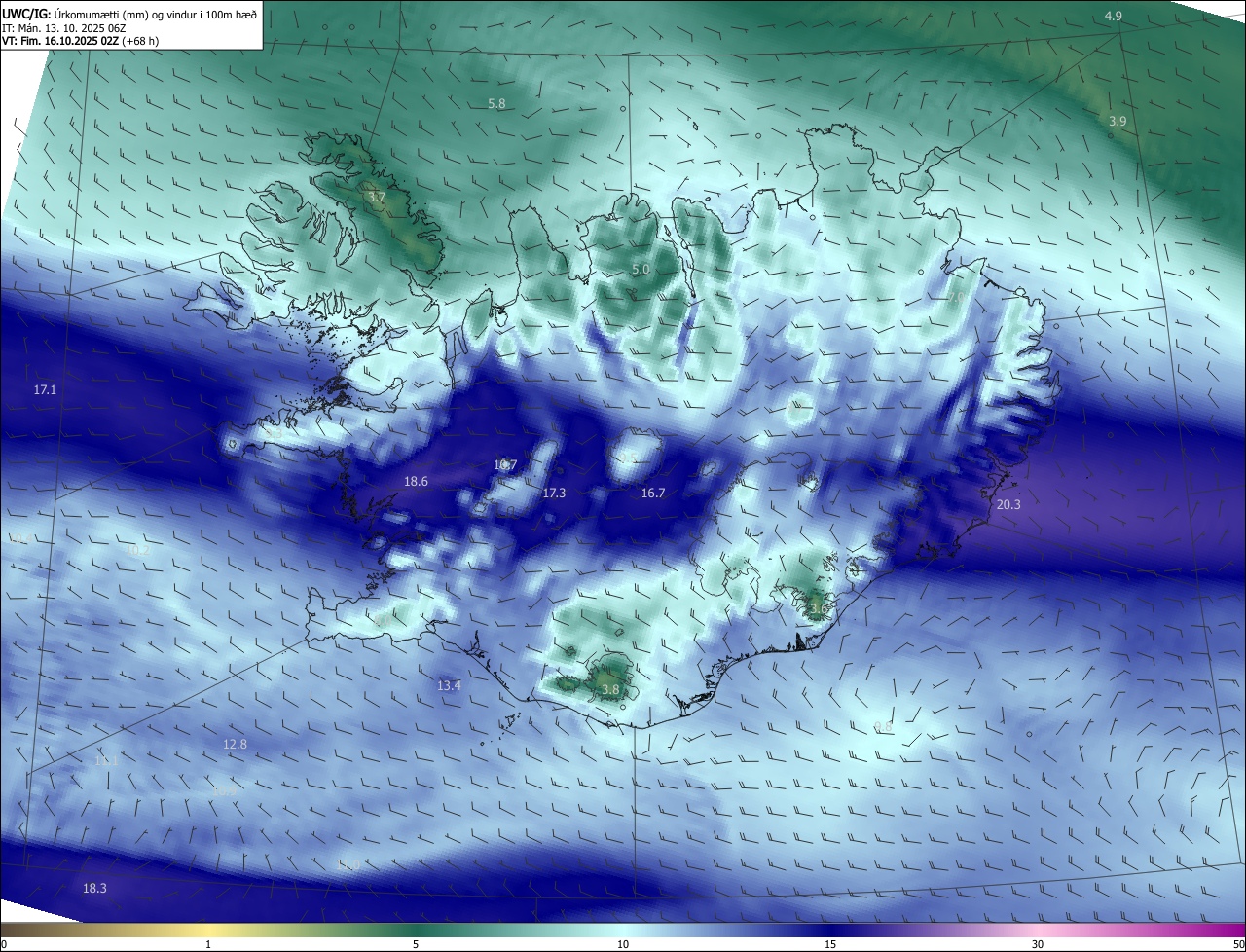Image resolution: width=1246 pixels, height=952 pixels.
Task: Click the map value label 12.8
Action: 235,744
